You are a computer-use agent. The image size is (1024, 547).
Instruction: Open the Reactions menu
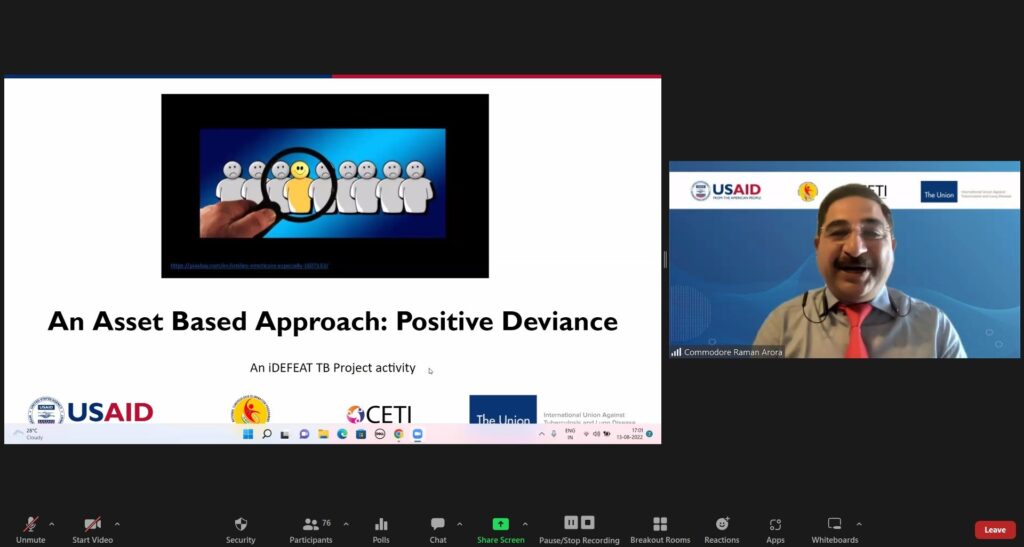[x=721, y=525]
